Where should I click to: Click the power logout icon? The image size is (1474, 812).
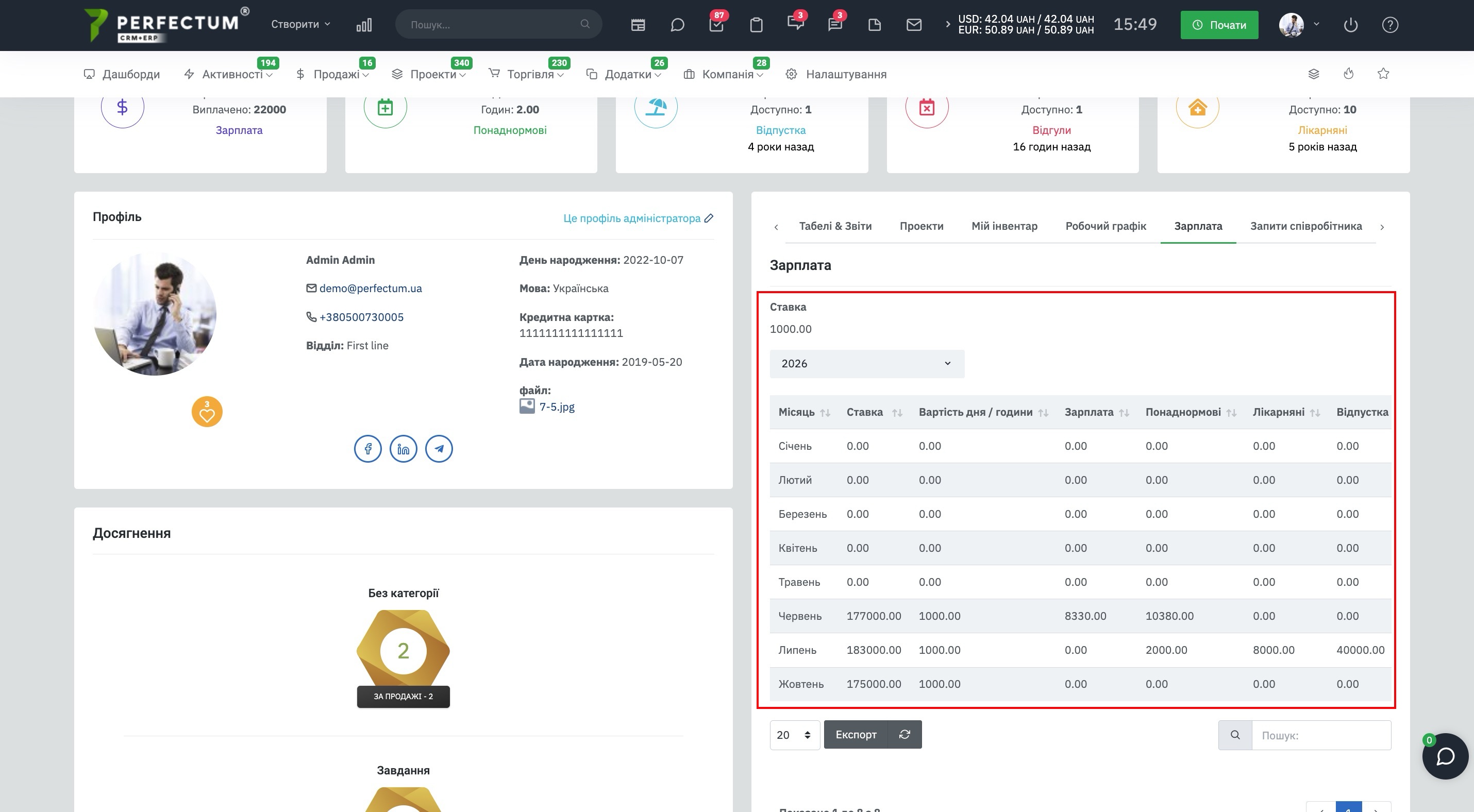tap(1350, 25)
